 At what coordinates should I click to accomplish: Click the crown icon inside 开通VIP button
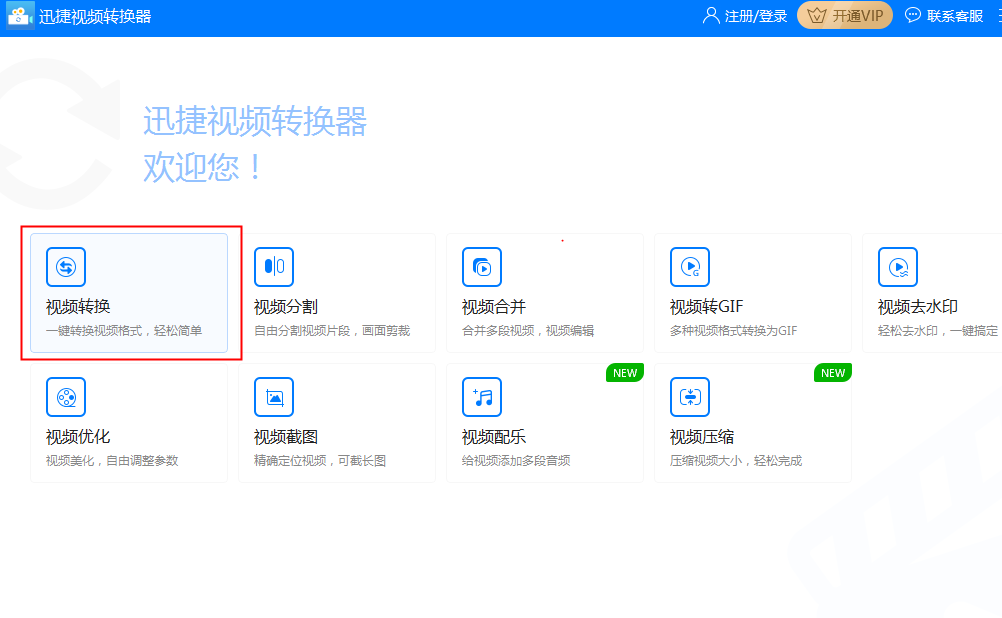(815, 15)
